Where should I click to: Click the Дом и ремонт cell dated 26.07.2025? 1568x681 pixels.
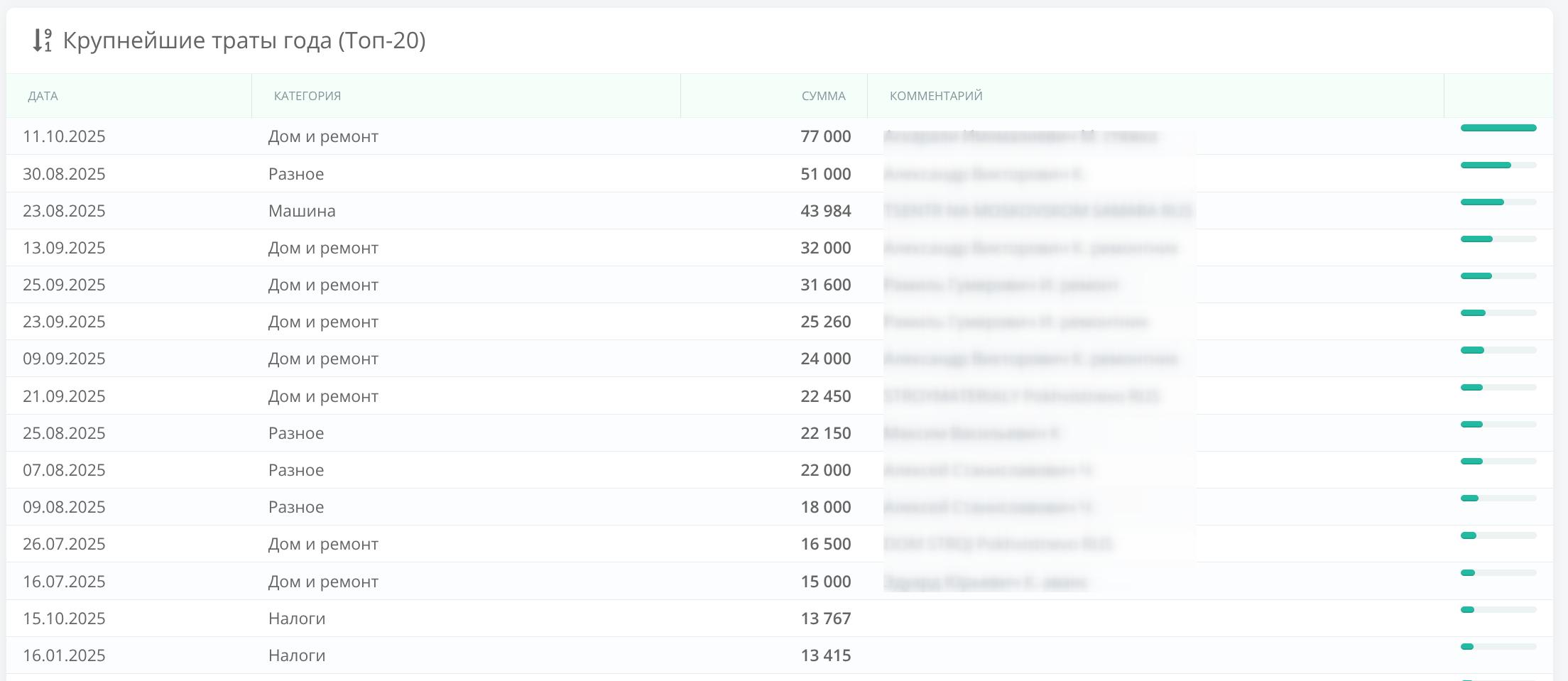tap(323, 544)
